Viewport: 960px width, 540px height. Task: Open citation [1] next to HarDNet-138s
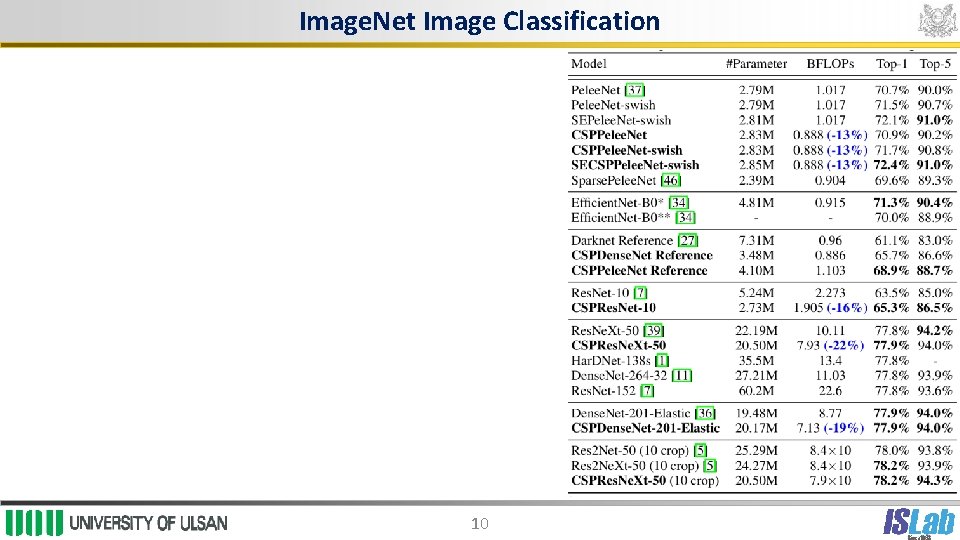click(662, 361)
